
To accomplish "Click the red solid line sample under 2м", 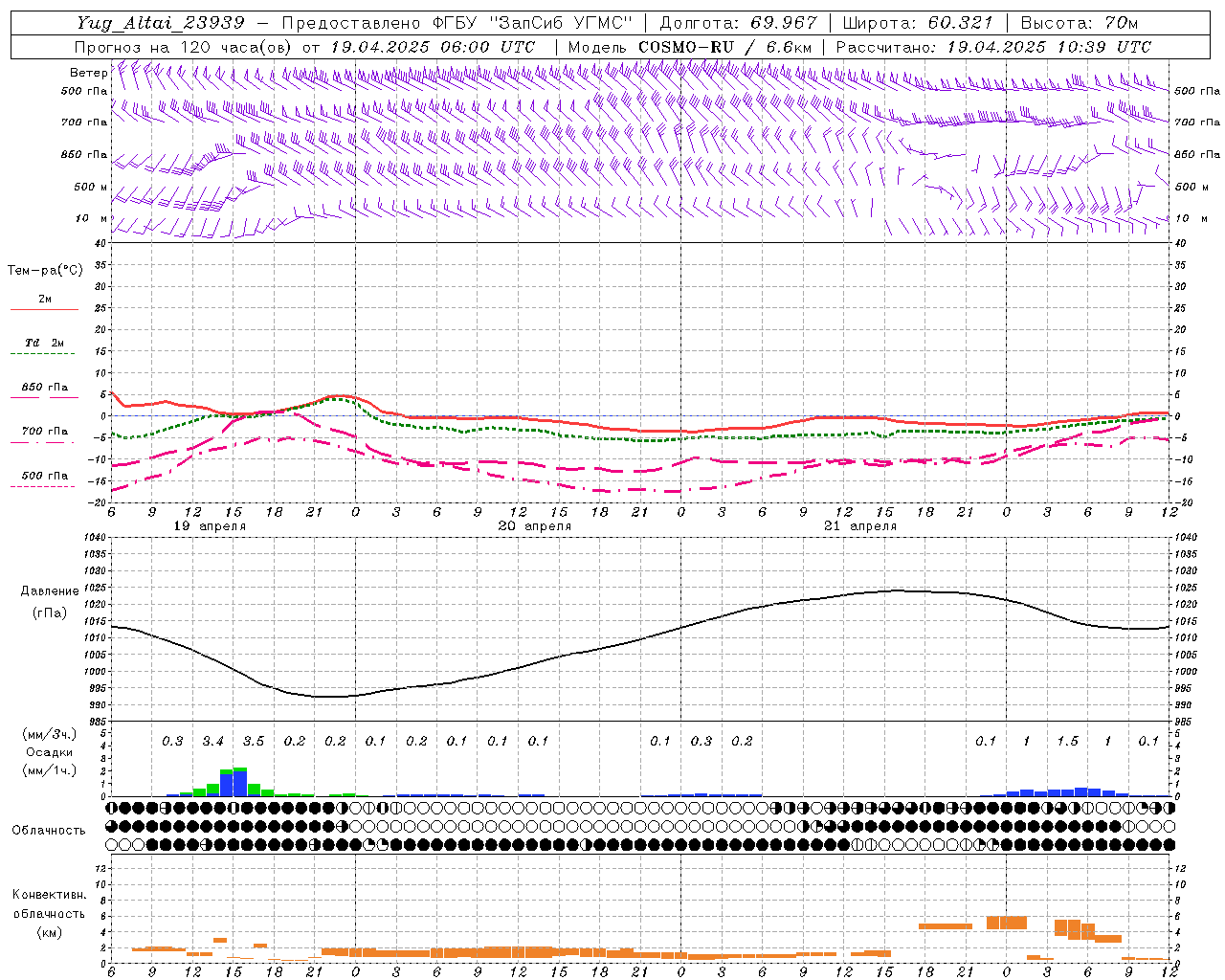I will coord(44,310).
